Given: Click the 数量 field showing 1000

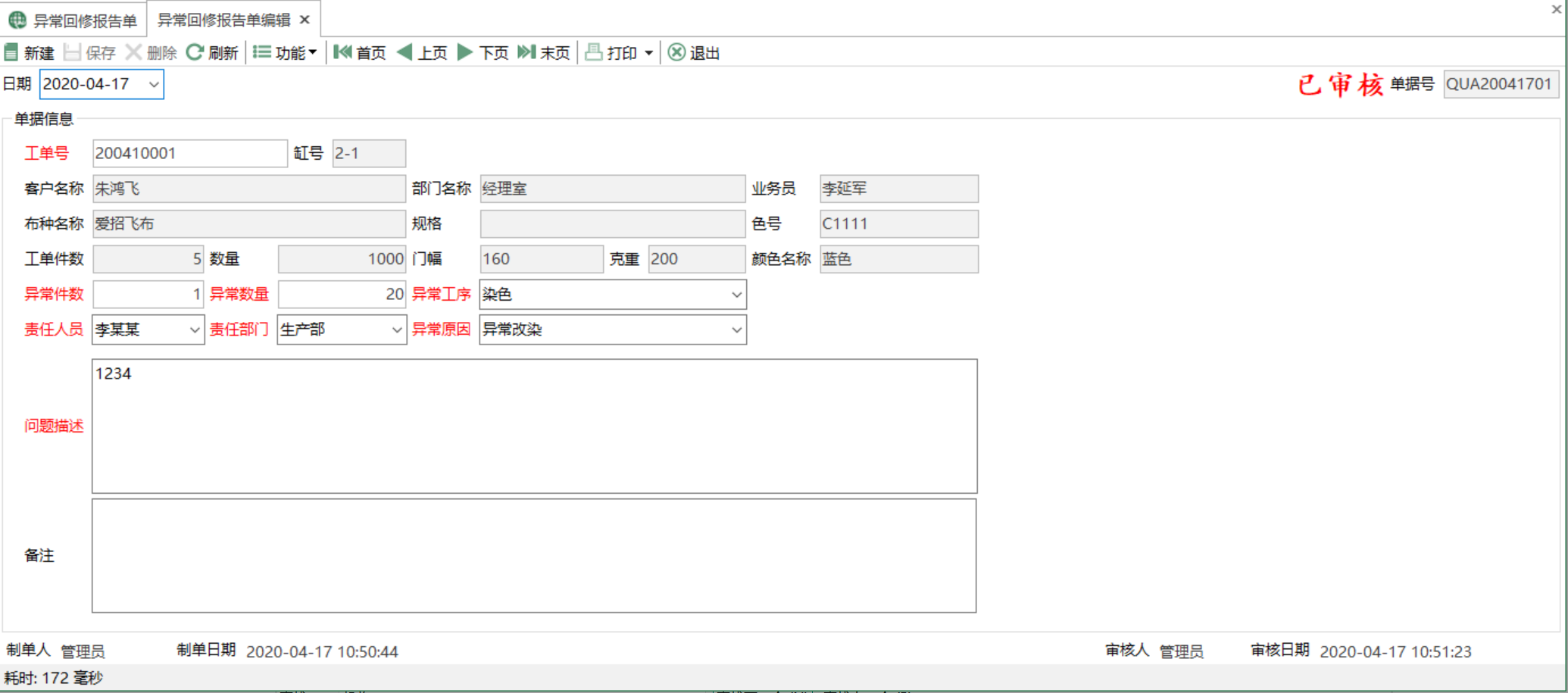Looking at the screenshot, I should click(342, 259).
